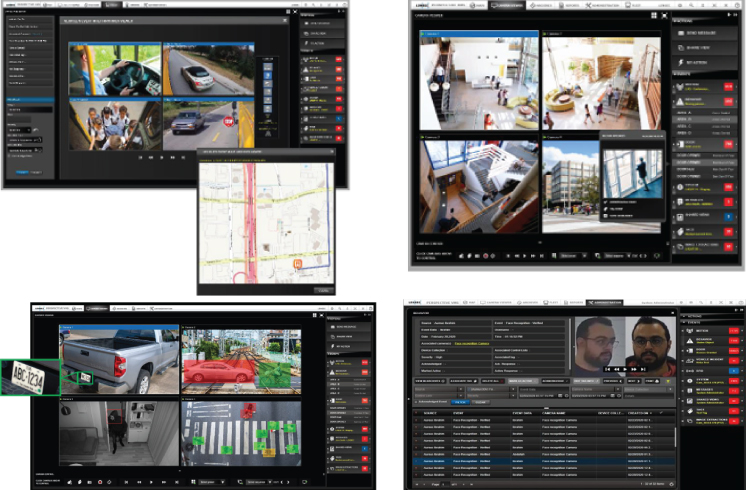Click Close button on the map popup
Screen dimensions: 746x490
323,288
